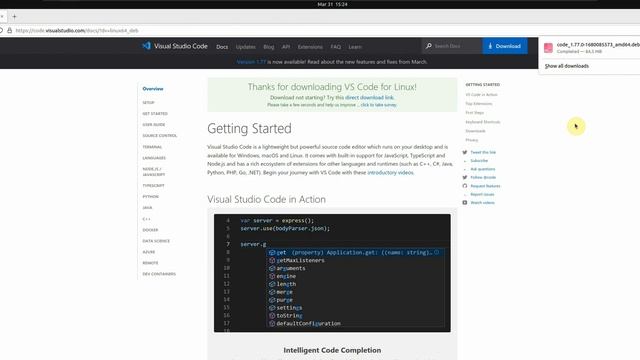
Task: Click the Visual Studio Code site title
Action: [x=181, y=46]
